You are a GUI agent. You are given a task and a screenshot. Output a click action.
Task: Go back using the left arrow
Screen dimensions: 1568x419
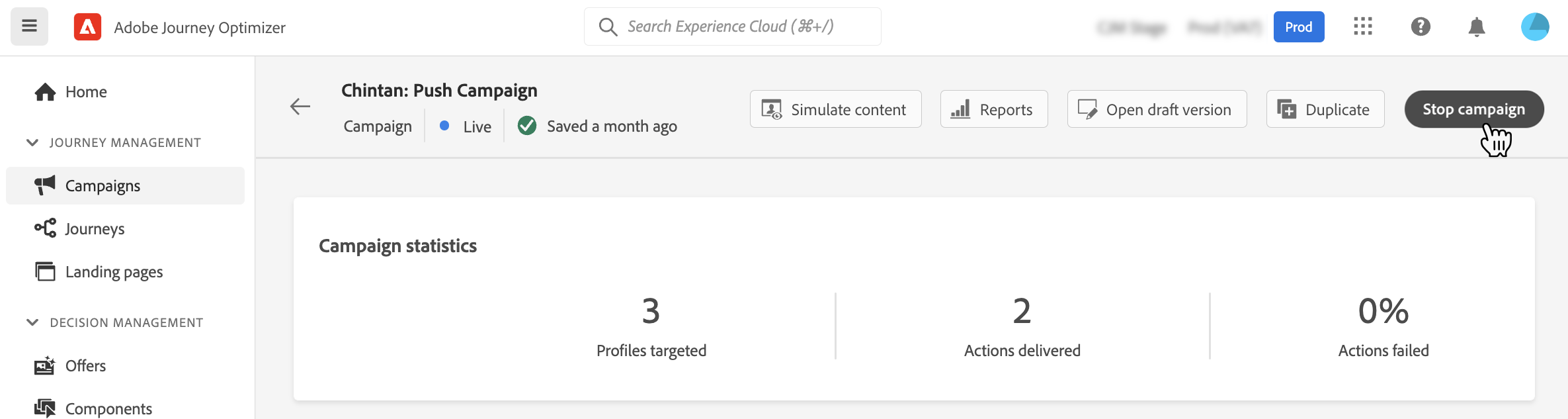[300, 107]
